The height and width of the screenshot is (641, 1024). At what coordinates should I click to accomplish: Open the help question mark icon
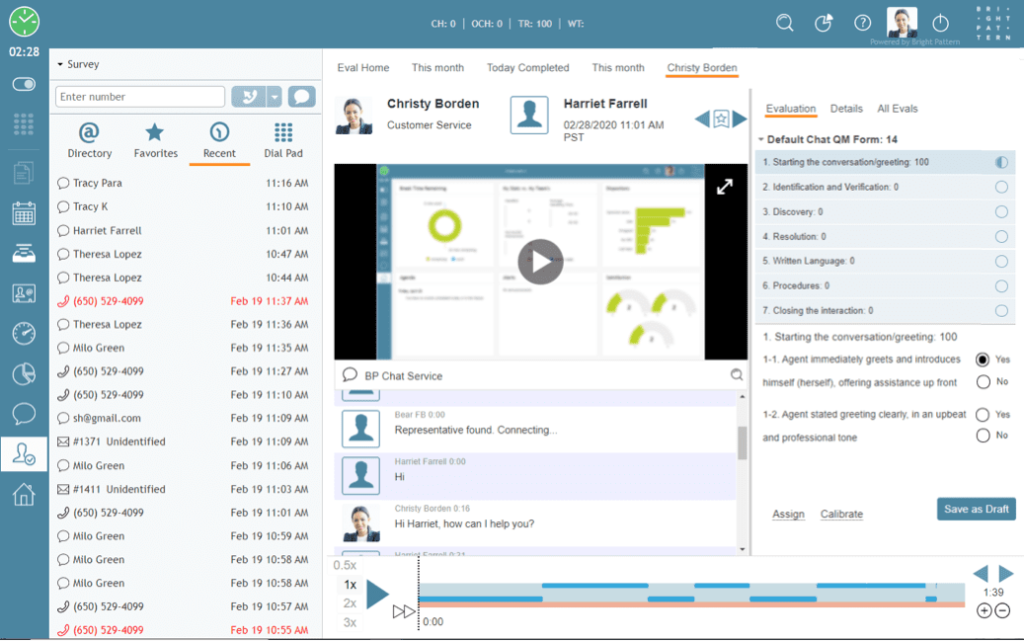[862, 22]
